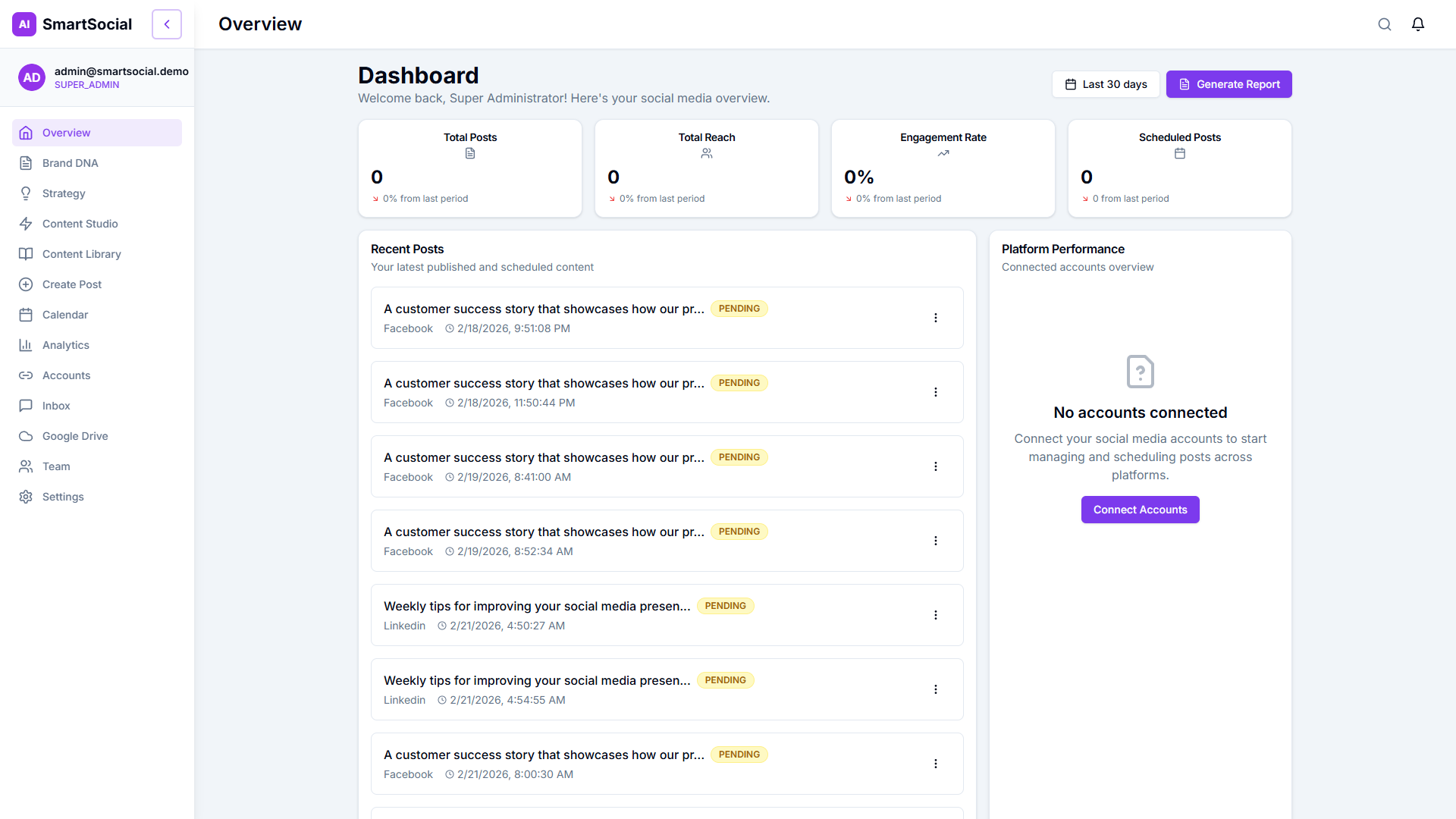
Task: Click timestamp 2/19/2026, 8:52:34 AM
Action: [515, 551]
